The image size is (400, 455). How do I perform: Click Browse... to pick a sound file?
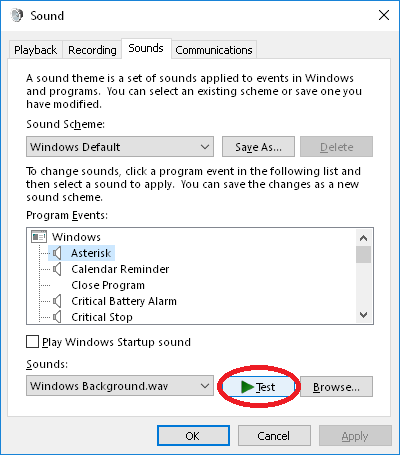click(336, 387)
